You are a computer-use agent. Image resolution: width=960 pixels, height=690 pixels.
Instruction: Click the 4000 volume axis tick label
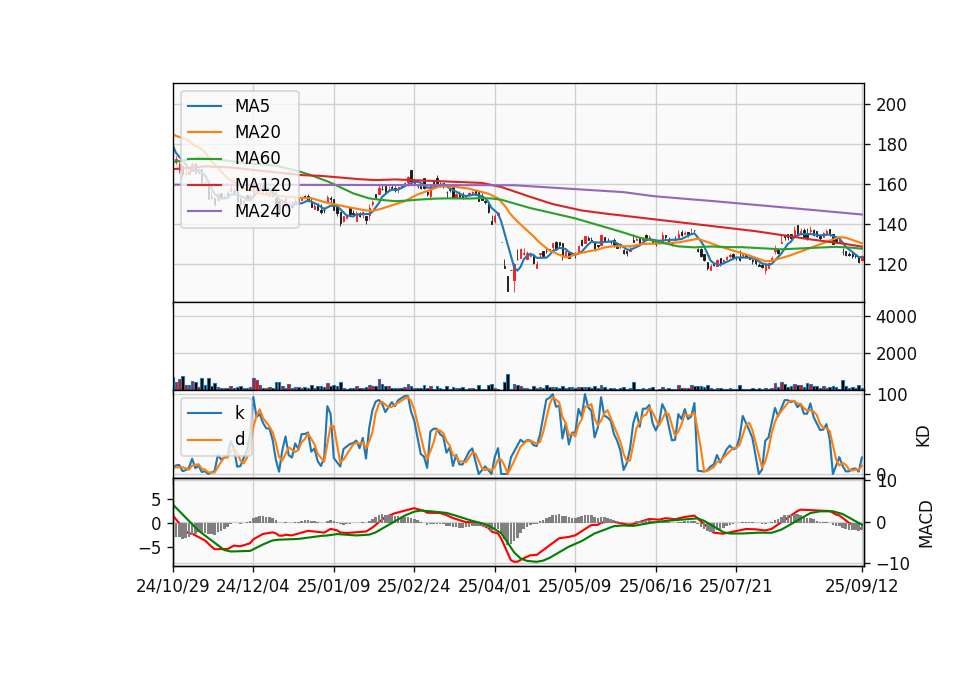pyautogui.click(x=896, y=317)
